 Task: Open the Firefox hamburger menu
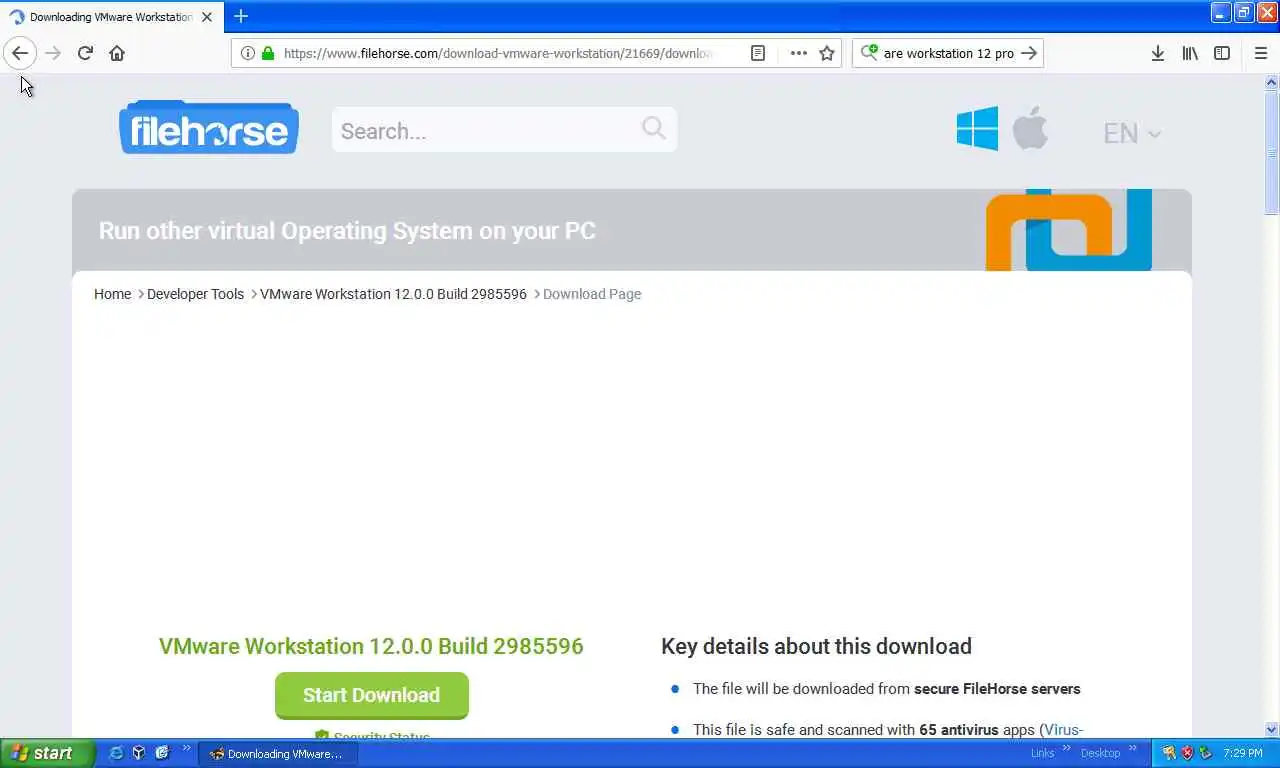[1260, 53]
